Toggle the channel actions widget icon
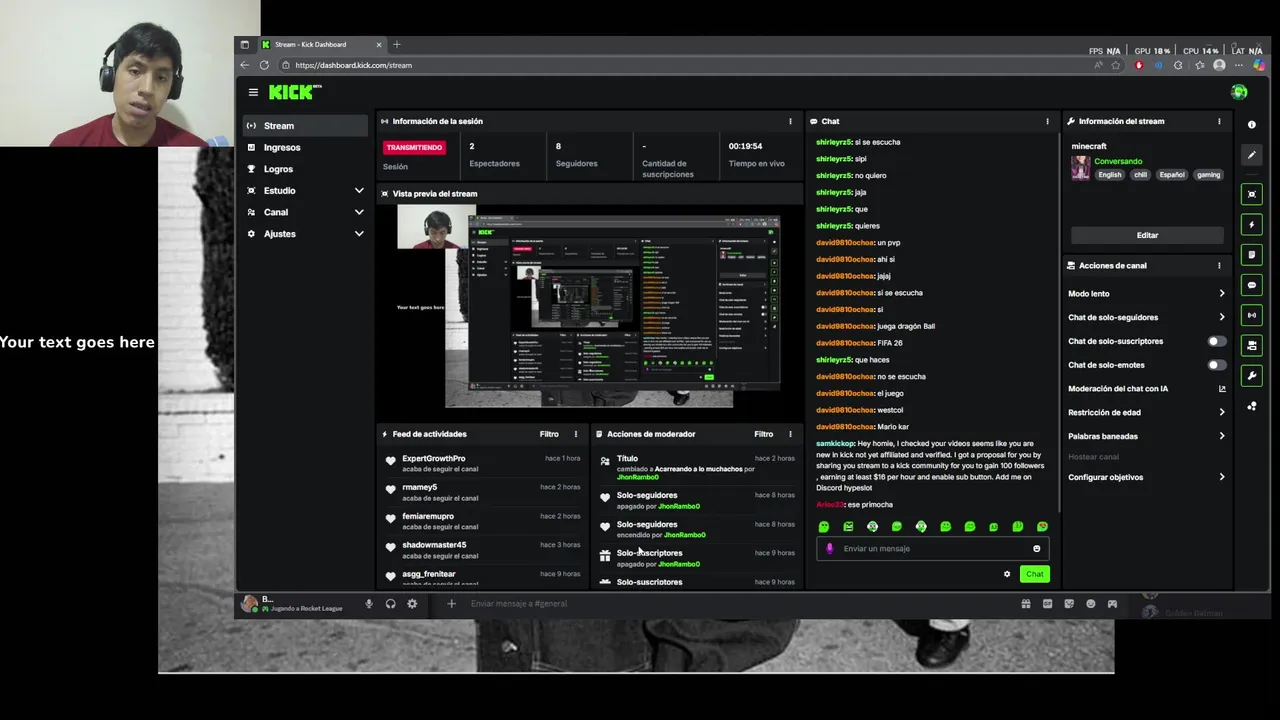The height and width of the screenshot is (720, 1280). [x=1252, y=345]
